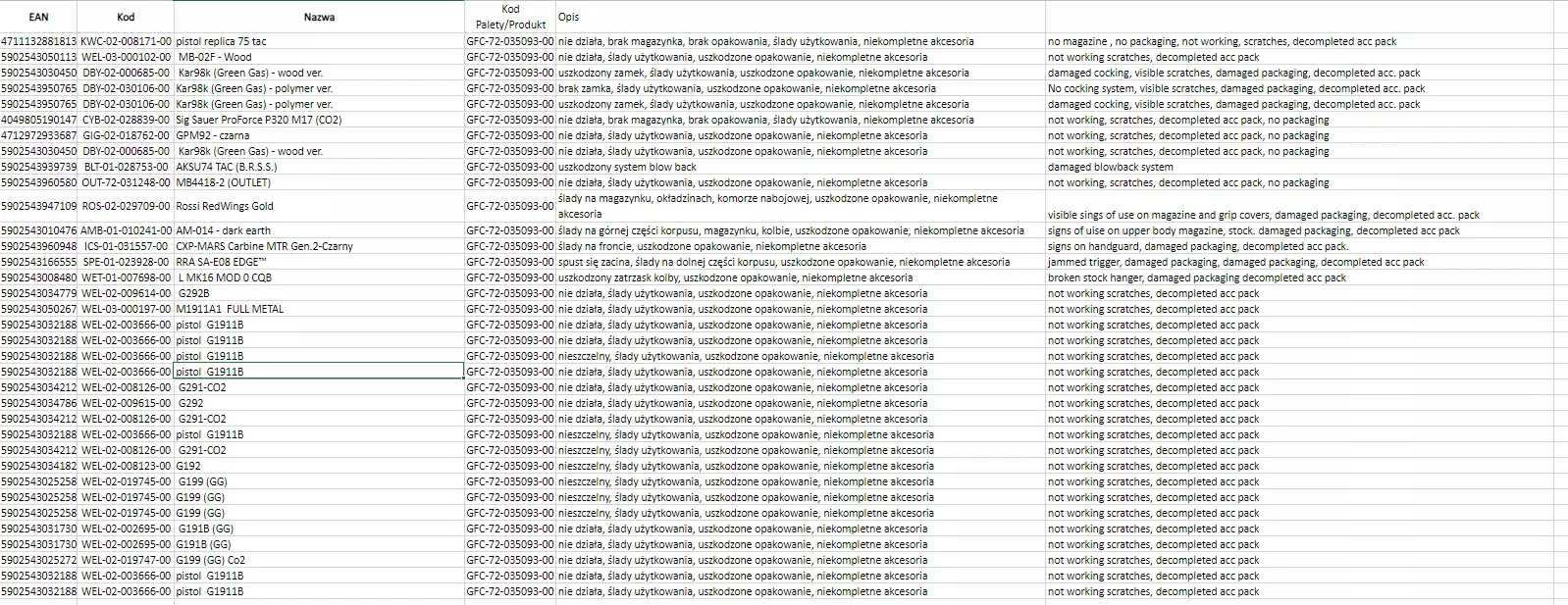The image size is (1568, 605).
Task: Select the 'G199 (GG) Co2' name cell
Action: coord(211,560)
